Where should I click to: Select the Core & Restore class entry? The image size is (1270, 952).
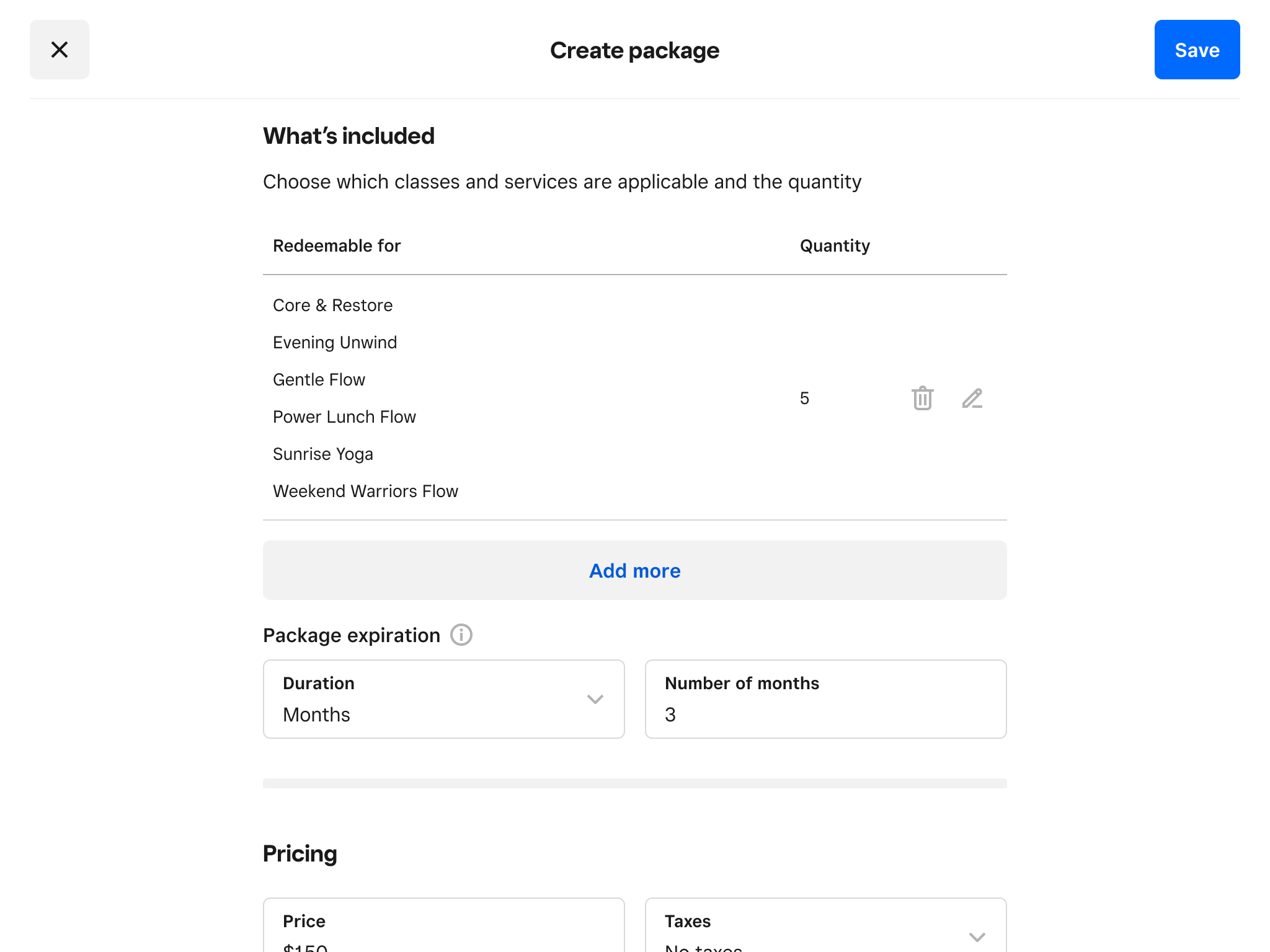click(x=332, y=306)
